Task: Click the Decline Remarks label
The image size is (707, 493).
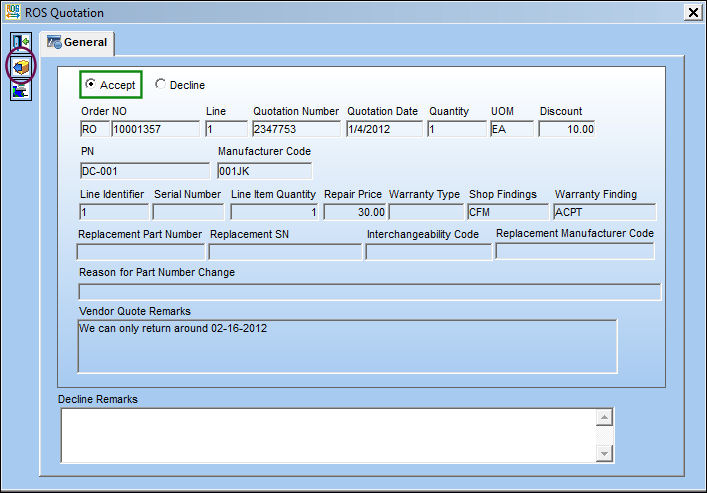Action: (x=98, y=399)
